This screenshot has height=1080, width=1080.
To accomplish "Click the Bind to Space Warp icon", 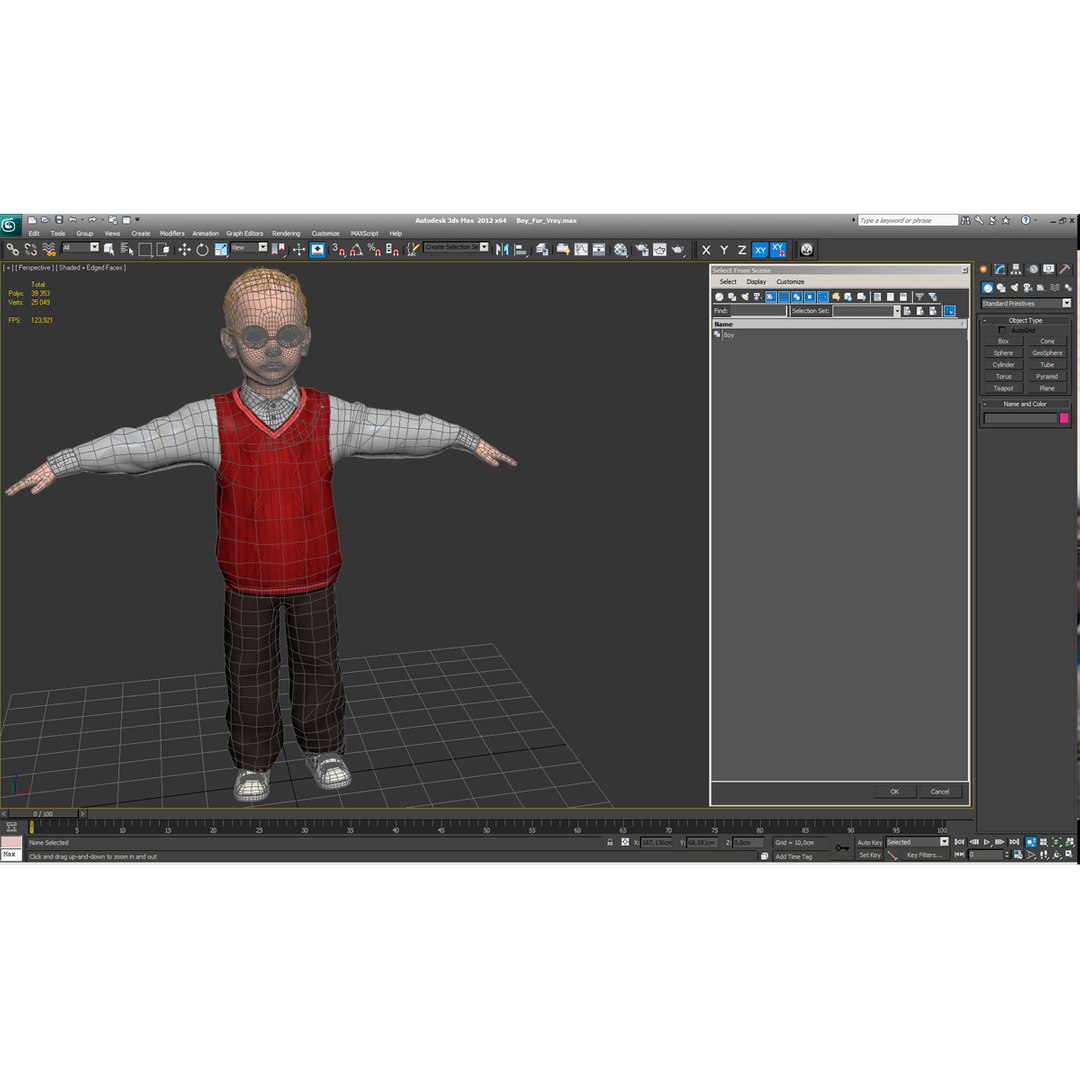I will click(x=49, y=249).
